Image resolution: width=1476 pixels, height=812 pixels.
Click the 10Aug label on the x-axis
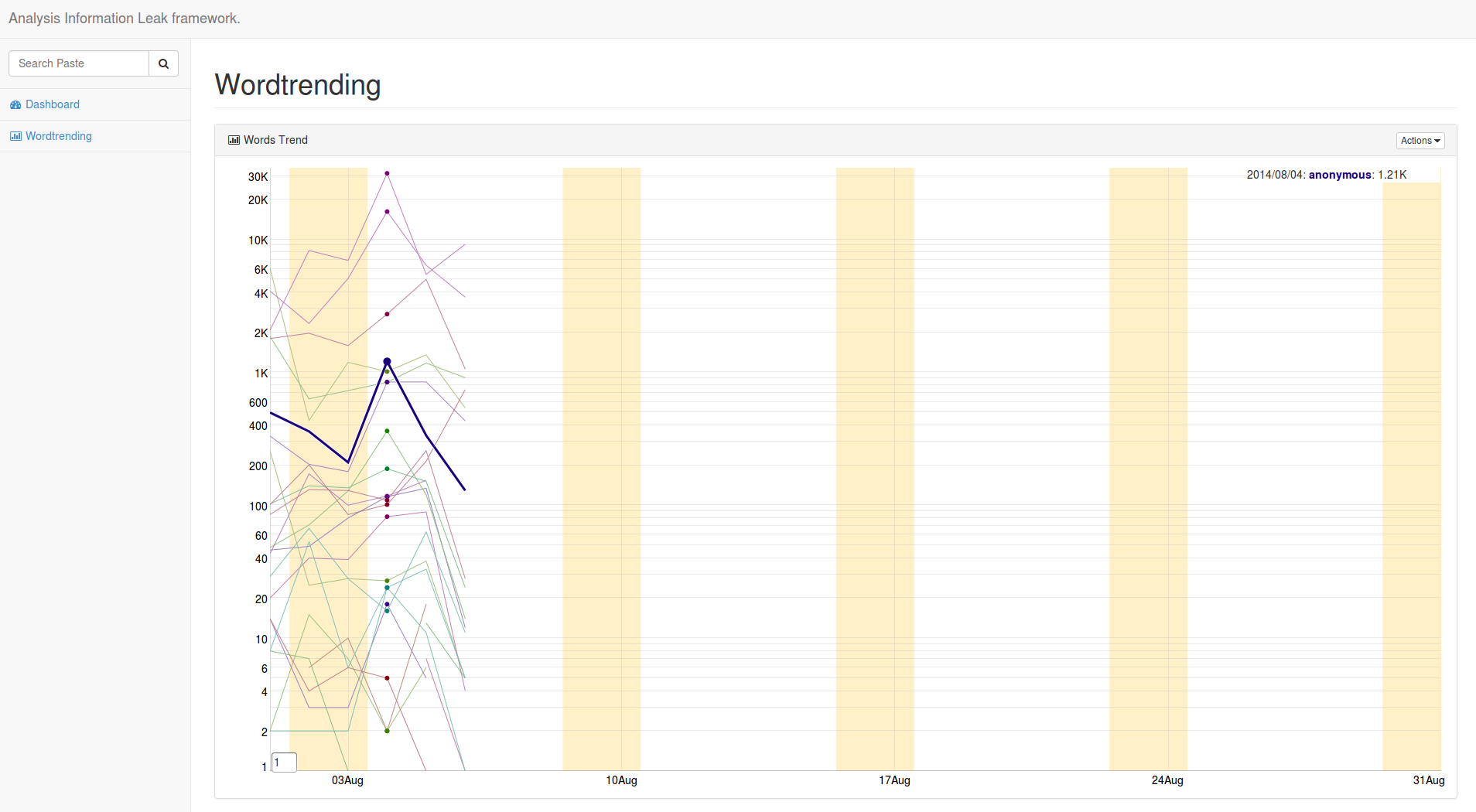pyautogui.click(x=621, y=780)
